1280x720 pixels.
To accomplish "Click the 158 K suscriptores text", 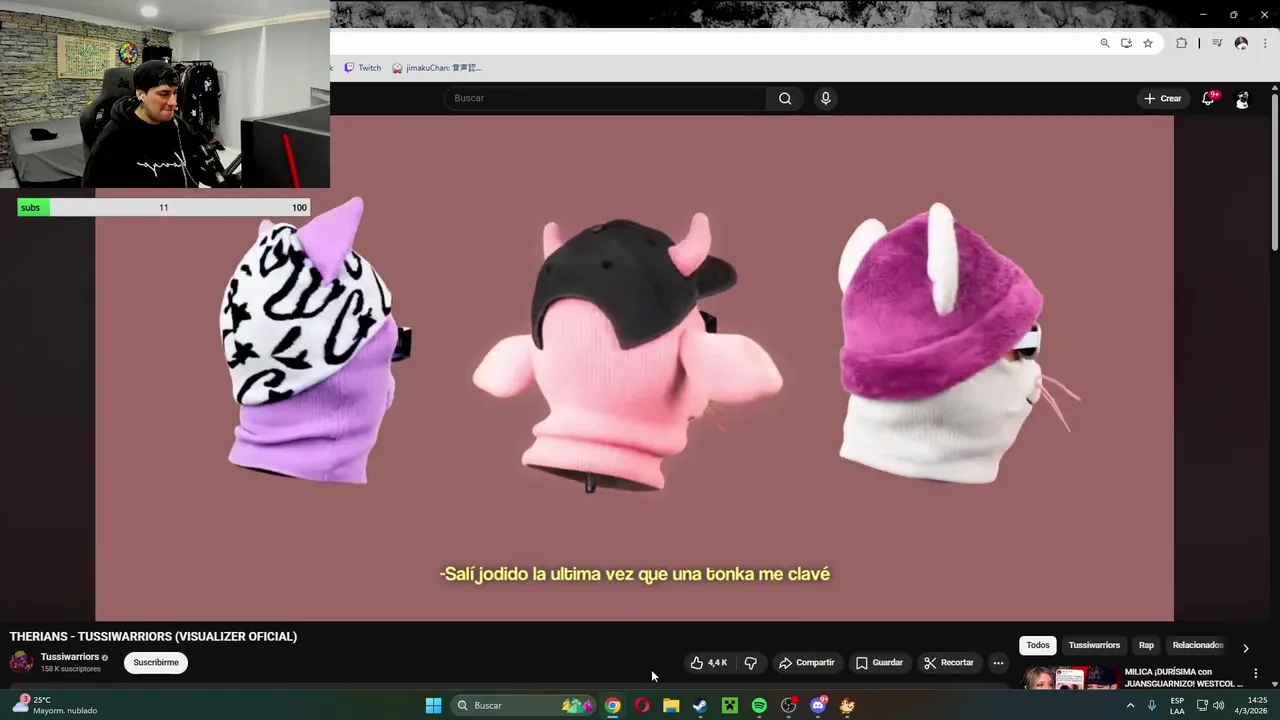I will click(x=71, y=669).
